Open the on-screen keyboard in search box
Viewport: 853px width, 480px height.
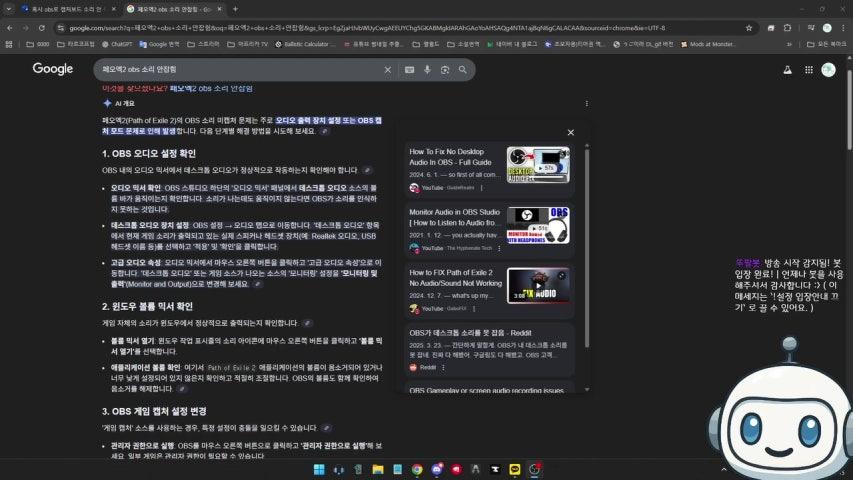click(410, 70)
